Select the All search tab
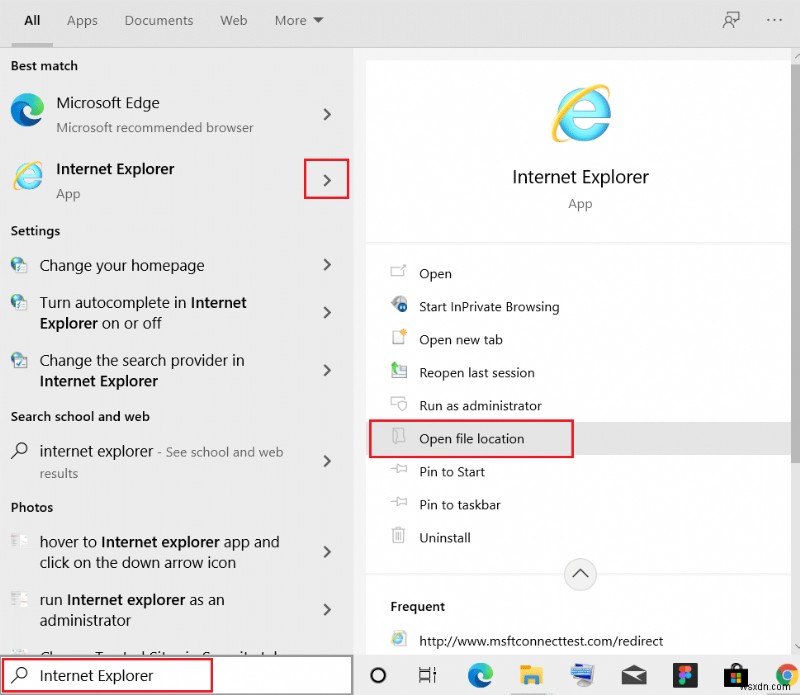Image resolution: width=800 pixels, height=695 pixels. (x=32, y=20)
